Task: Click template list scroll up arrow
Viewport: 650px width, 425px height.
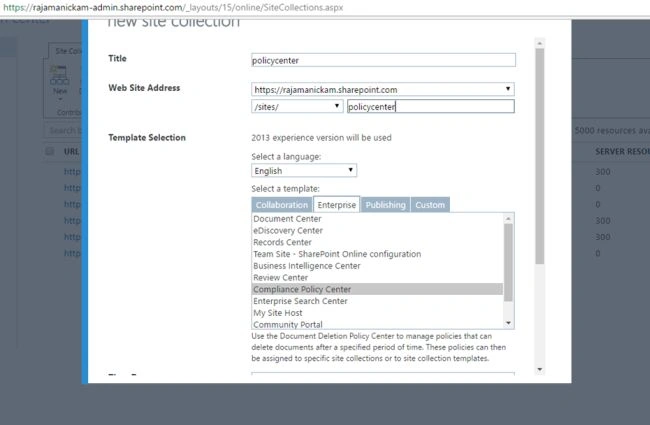Action: point(508,219)
